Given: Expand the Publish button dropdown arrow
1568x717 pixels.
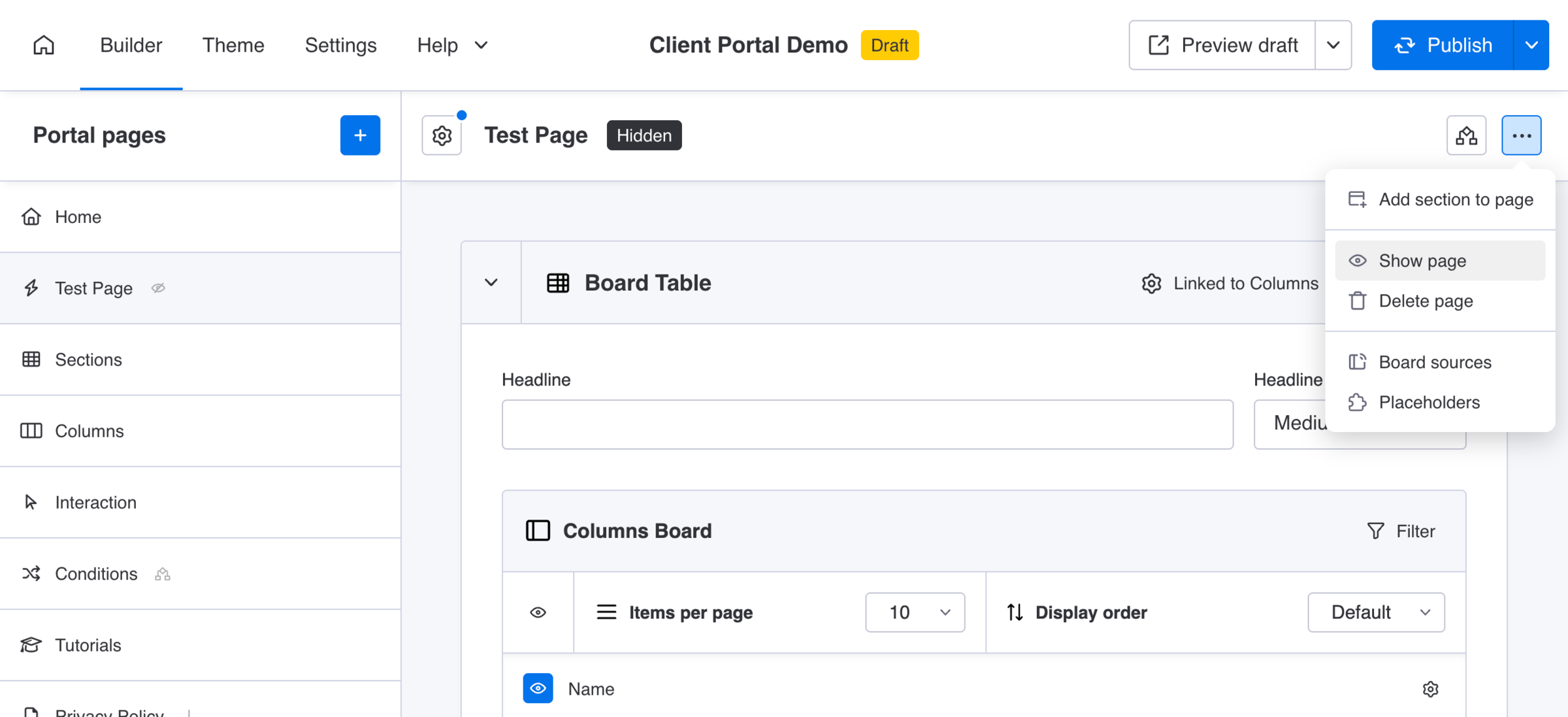Looking at the screenshot, I should [1531, 45].
